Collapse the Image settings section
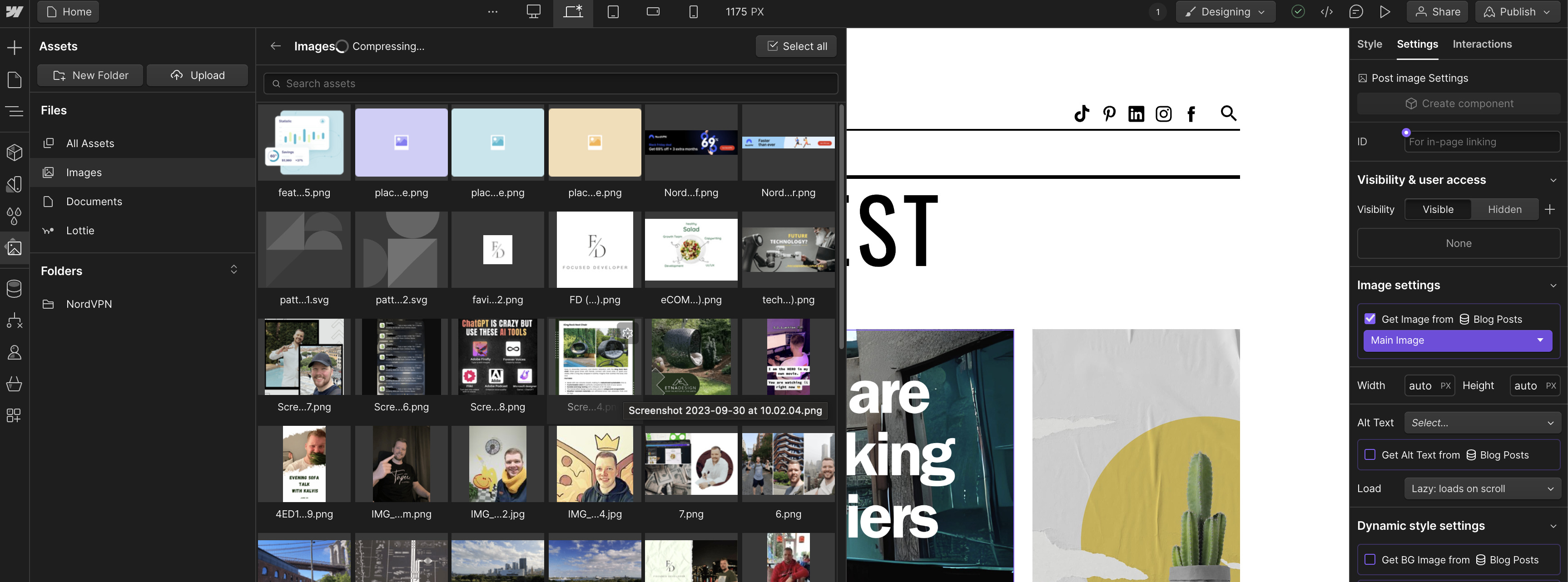This screenshot has height=582, width=1568. click(x=1553, y=285)
